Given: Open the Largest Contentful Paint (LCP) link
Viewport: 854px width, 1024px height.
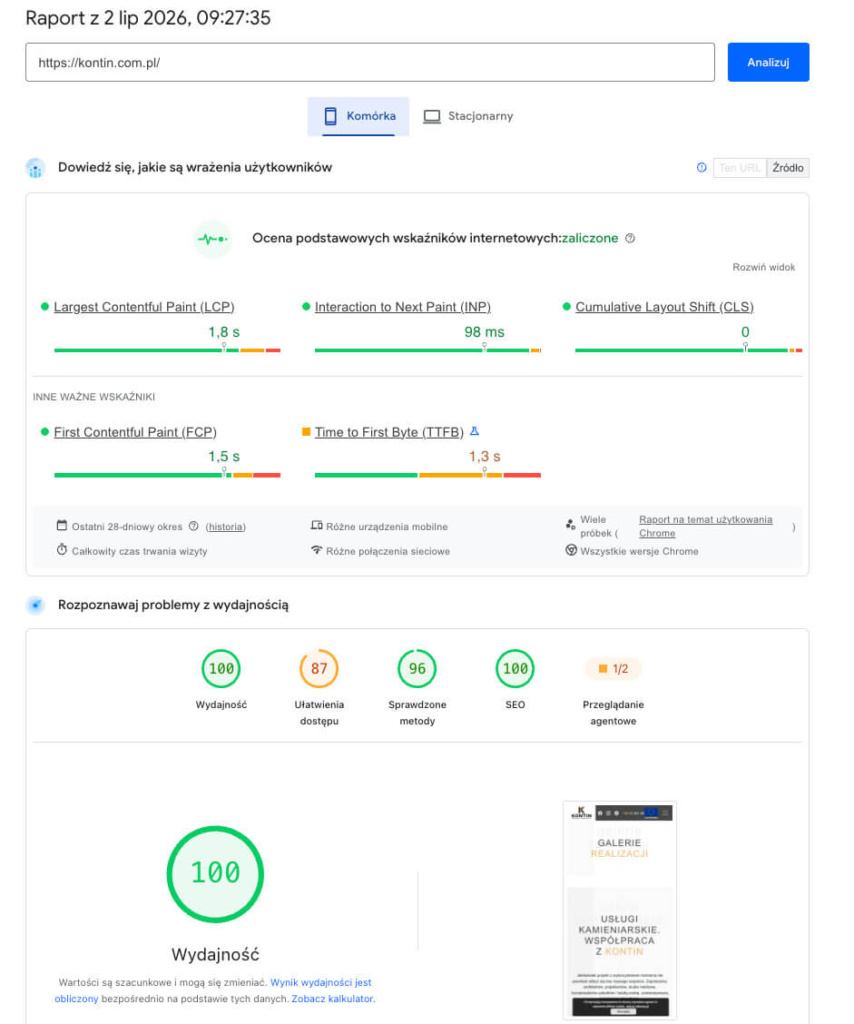Looking at the screenshot, I should pyautogui.click(x=144, y=307).
